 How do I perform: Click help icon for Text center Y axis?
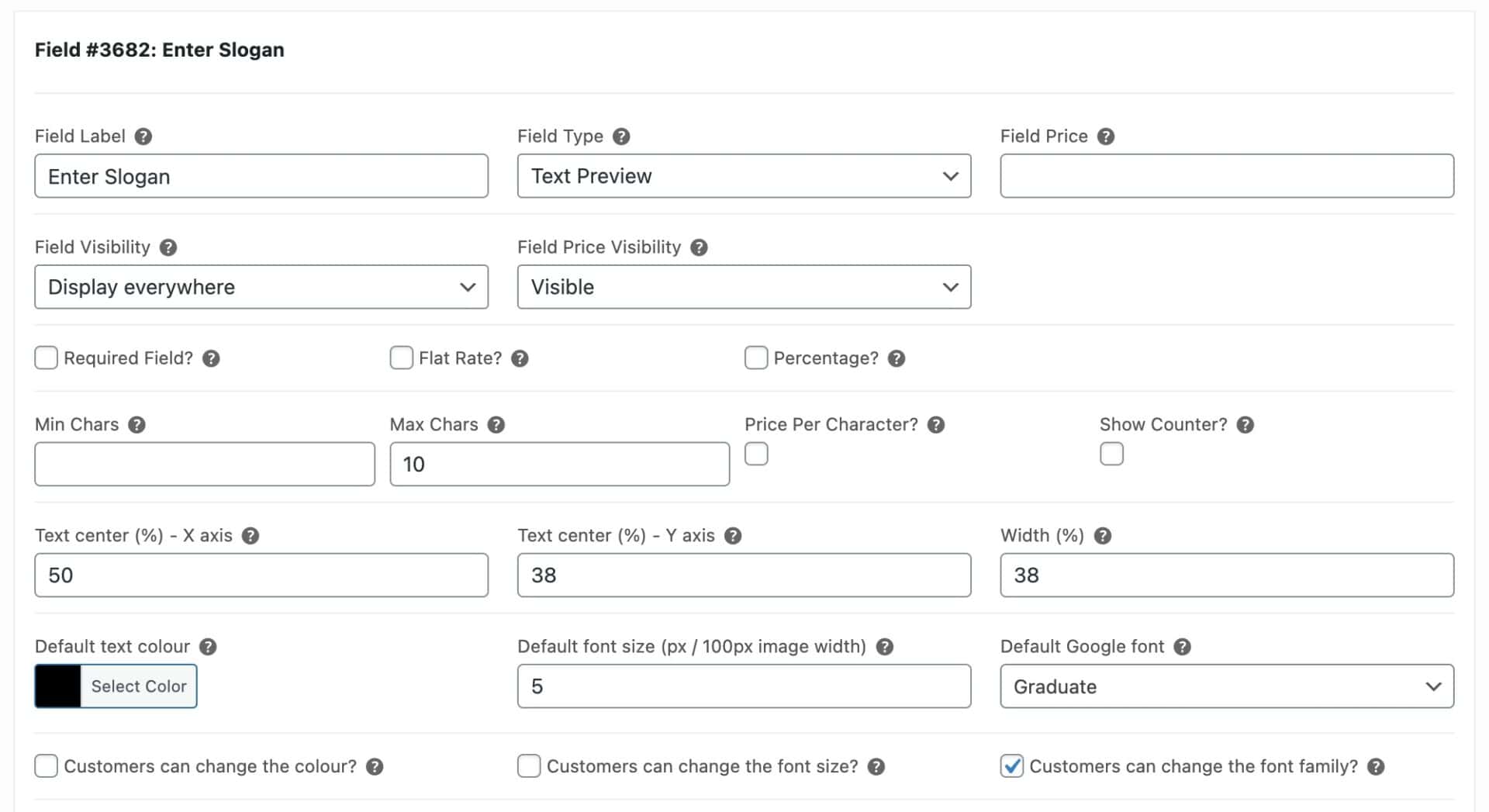tap(733, 536)
